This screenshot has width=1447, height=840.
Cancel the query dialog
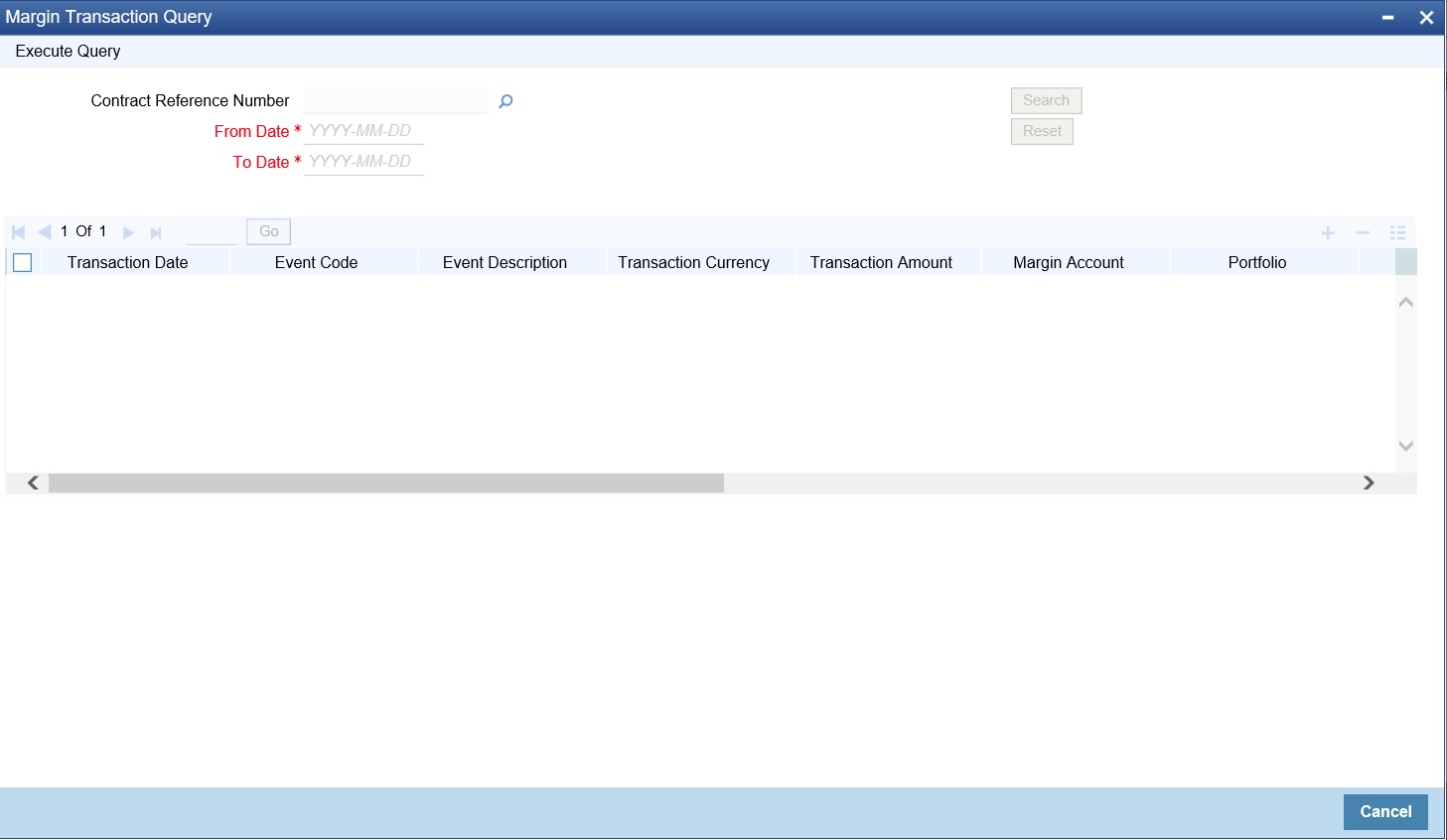1385,811
